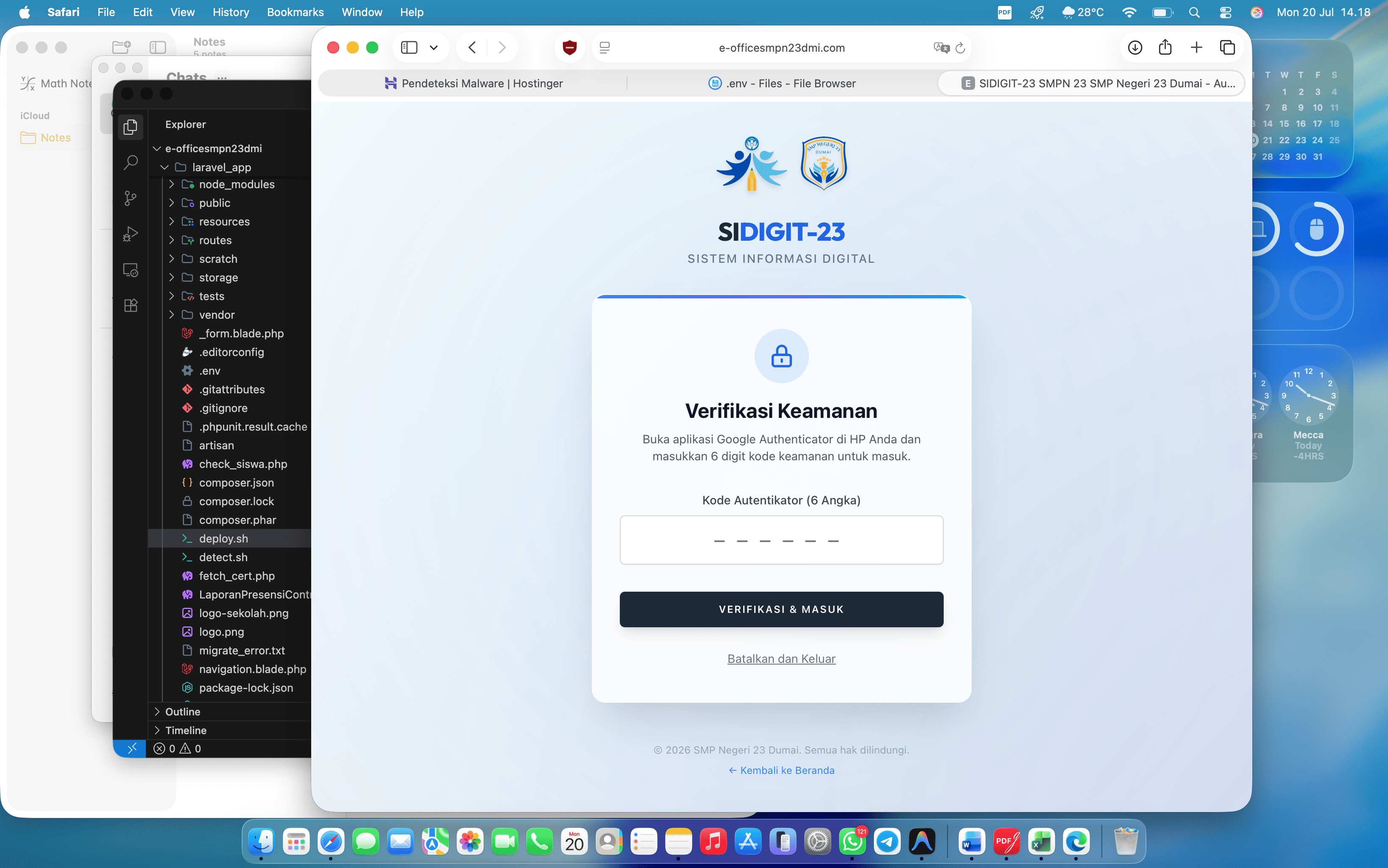Viewport: 1388px width, 868px height.
Task: Open the Share button in Safari
Action: 1165,47
